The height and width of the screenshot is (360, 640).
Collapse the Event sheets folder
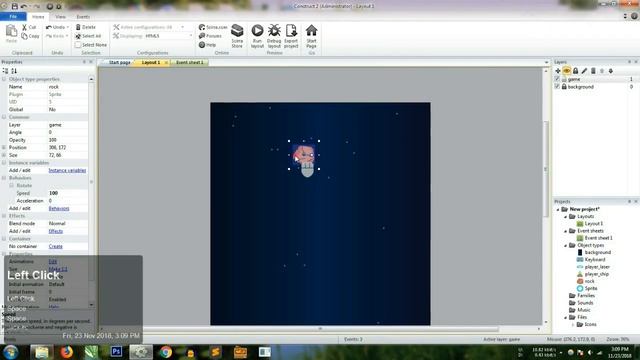pos(566,231)
